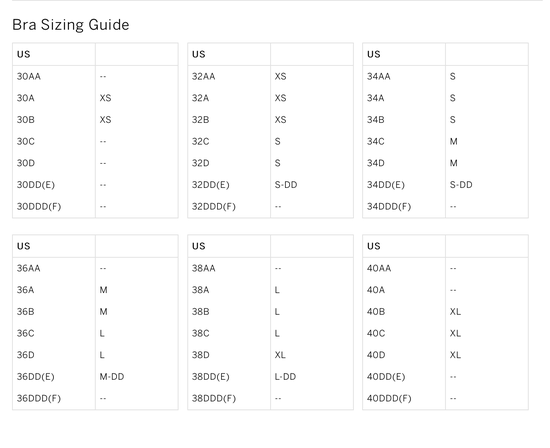Select the 32C size row
The height and width of the screenshot is (448, 550).
[x=270, y=141]
